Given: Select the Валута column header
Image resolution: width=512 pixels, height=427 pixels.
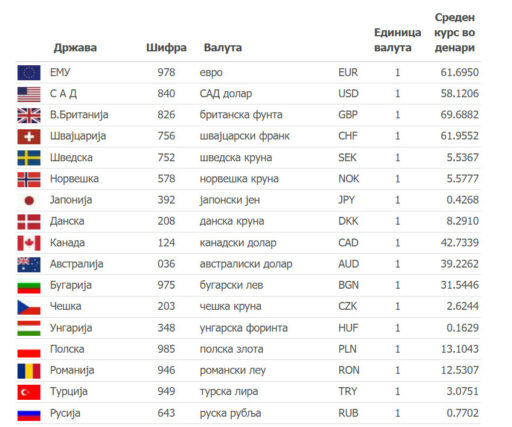Looking at the screenshot, I should click(223, 48).
